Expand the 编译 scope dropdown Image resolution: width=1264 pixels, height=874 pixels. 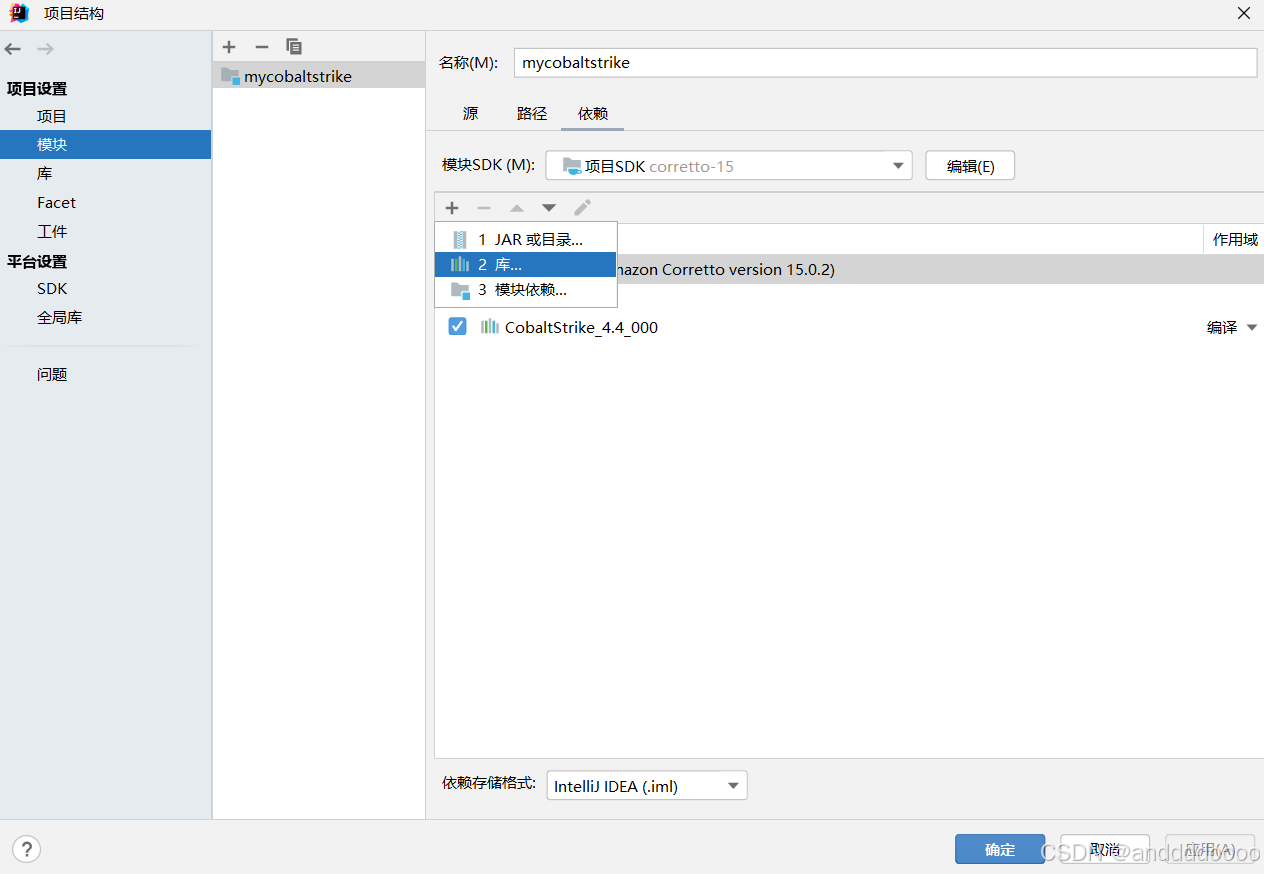click(1252, 328)
